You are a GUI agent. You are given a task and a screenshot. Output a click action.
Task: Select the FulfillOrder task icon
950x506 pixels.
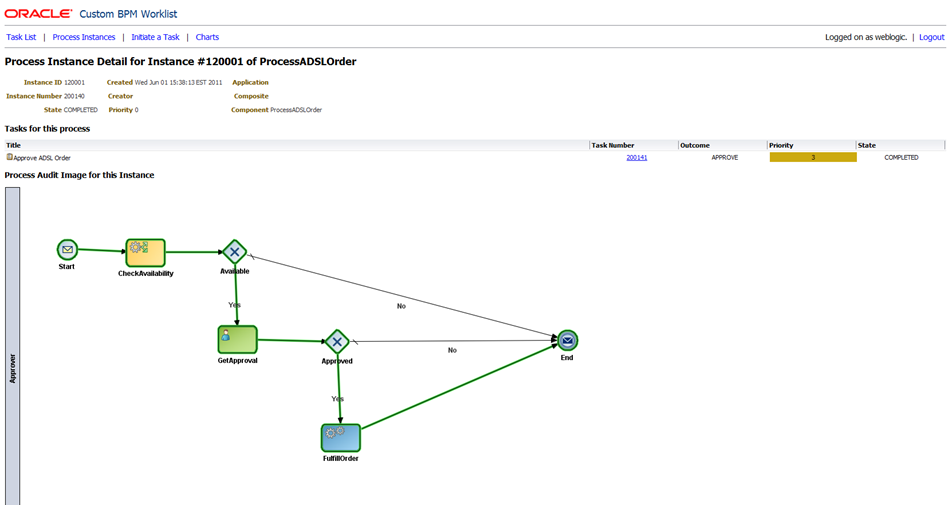pyautogui.click(x=340, y=437)
